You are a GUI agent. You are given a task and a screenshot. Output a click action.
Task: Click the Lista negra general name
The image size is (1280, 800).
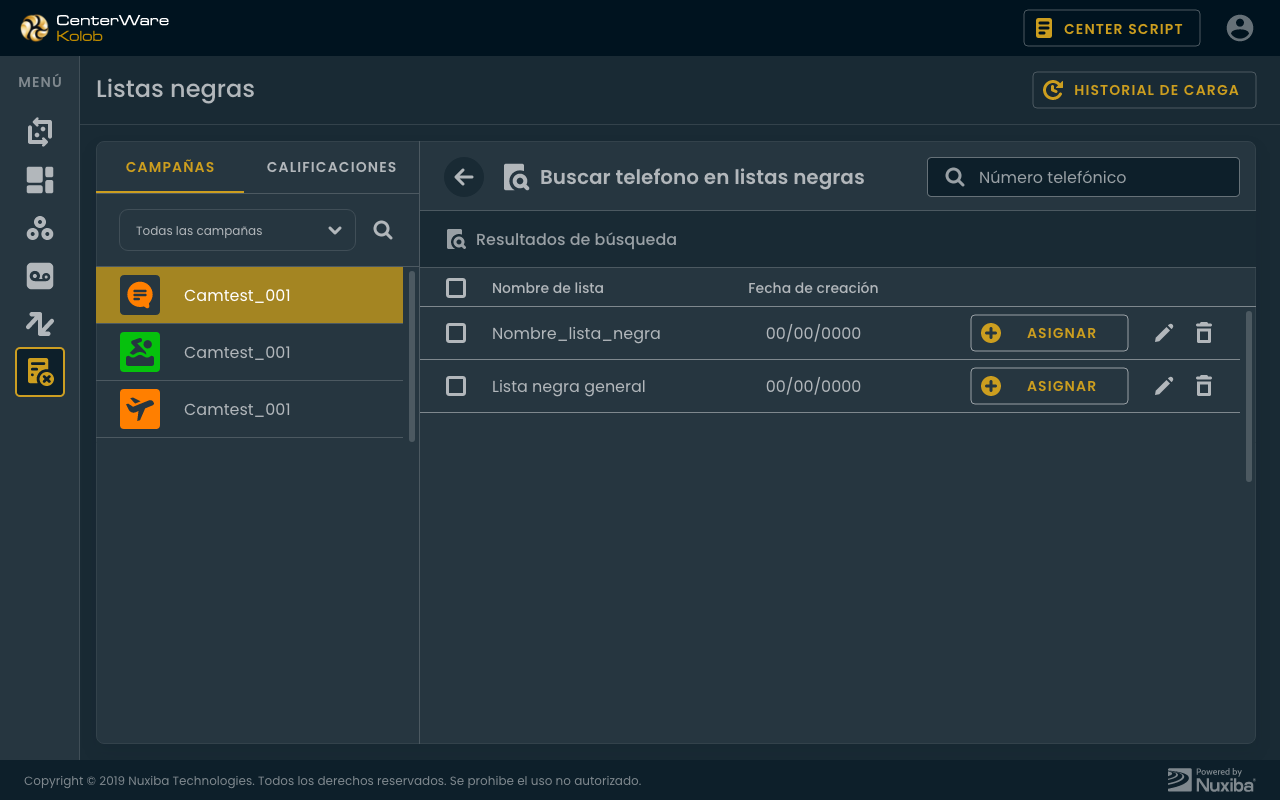point(569,386)
